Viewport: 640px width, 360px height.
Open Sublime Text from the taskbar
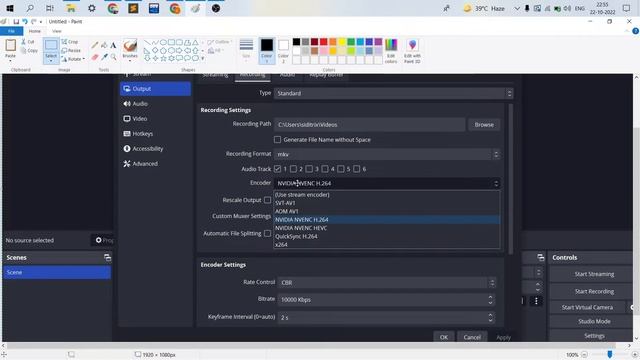point(133,8)
